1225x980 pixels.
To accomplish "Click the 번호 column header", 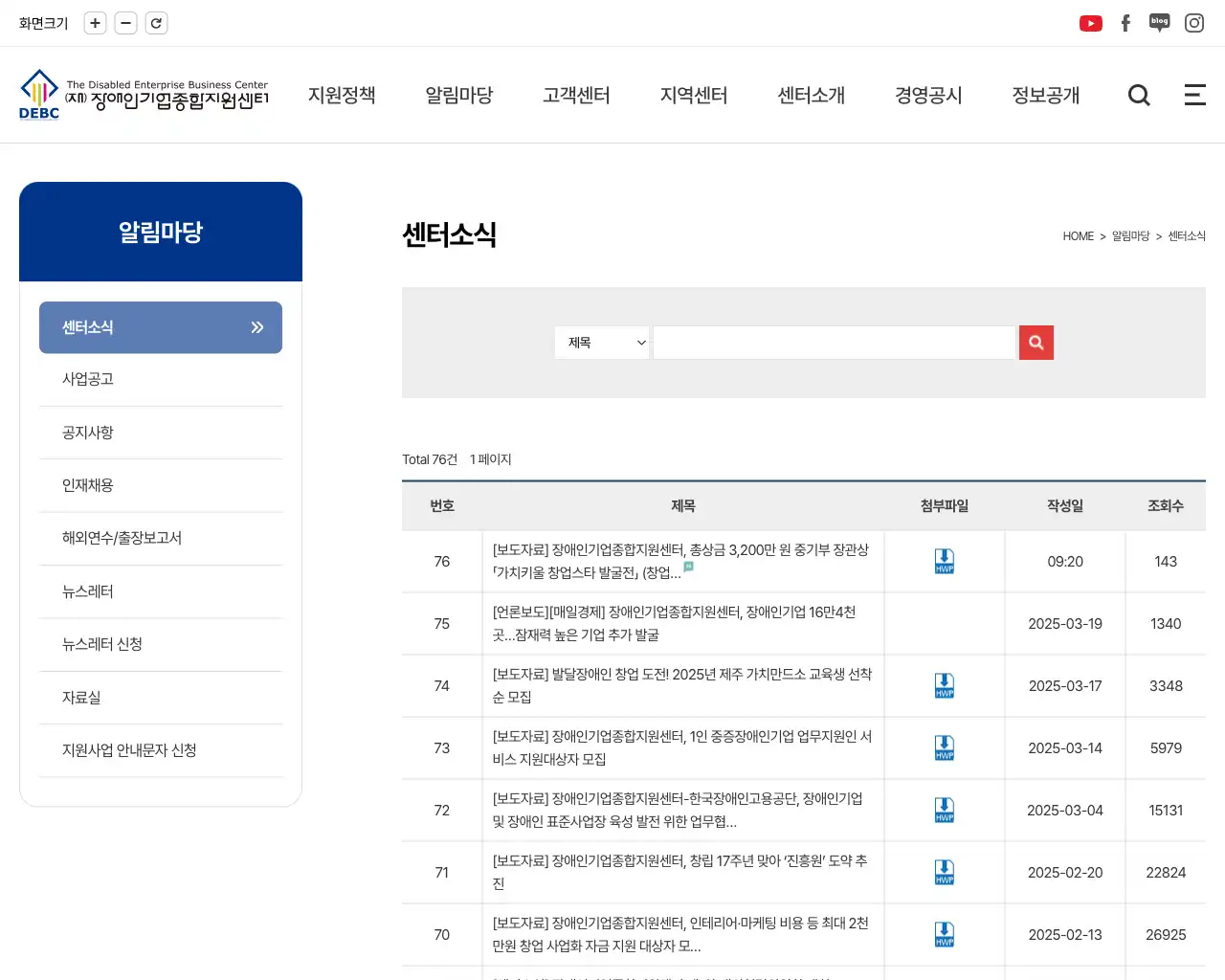I will 442,506.
